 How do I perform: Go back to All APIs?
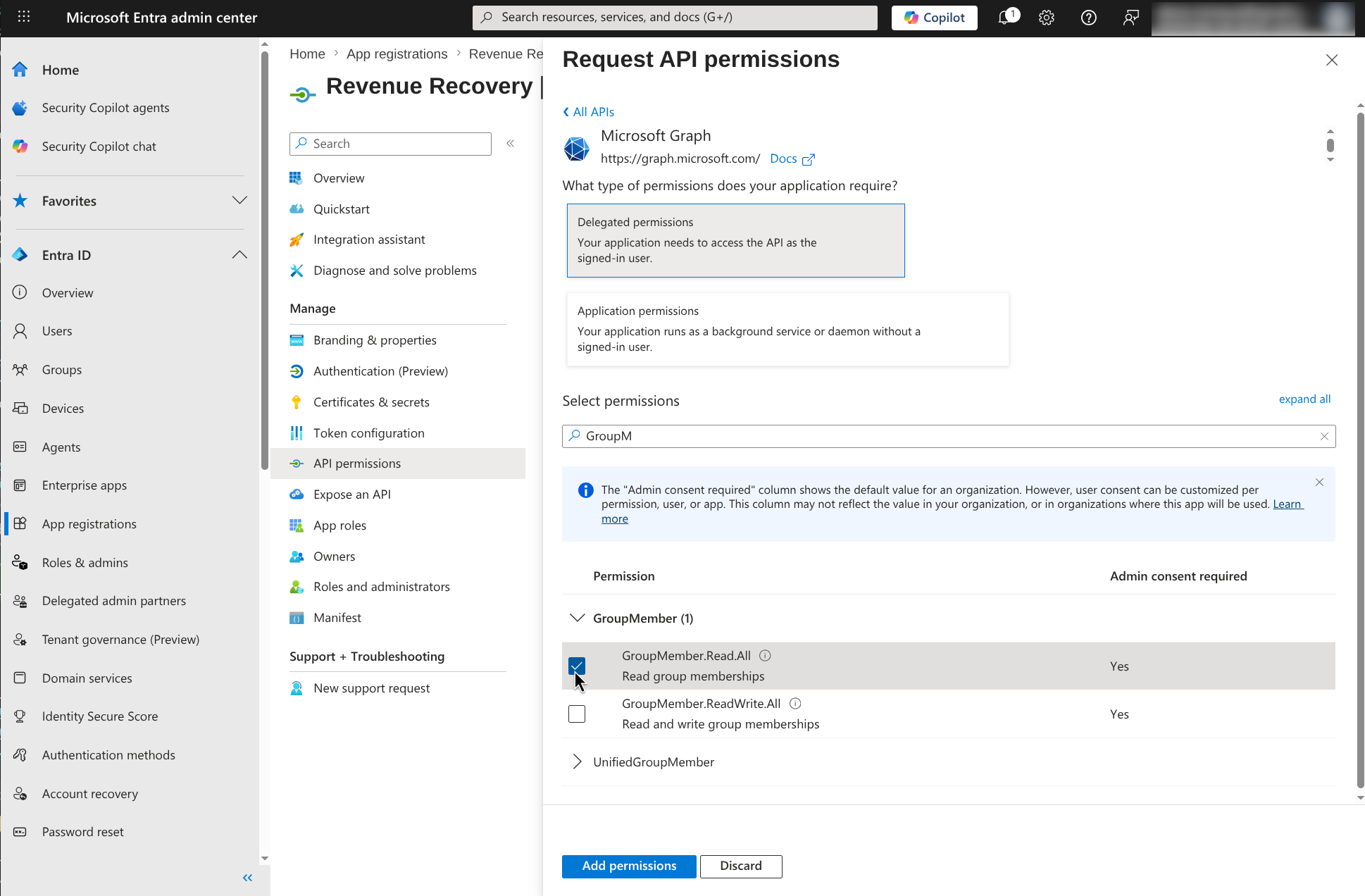click(x=589, y=112)
